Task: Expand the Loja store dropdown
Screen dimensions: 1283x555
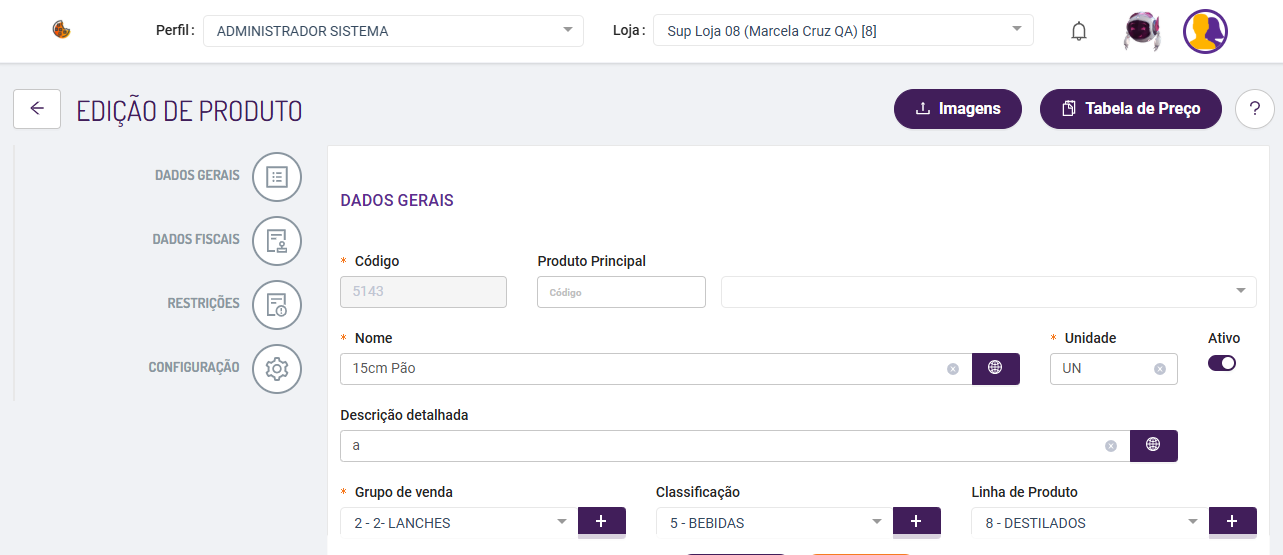Action: click(x=843, y=31)
